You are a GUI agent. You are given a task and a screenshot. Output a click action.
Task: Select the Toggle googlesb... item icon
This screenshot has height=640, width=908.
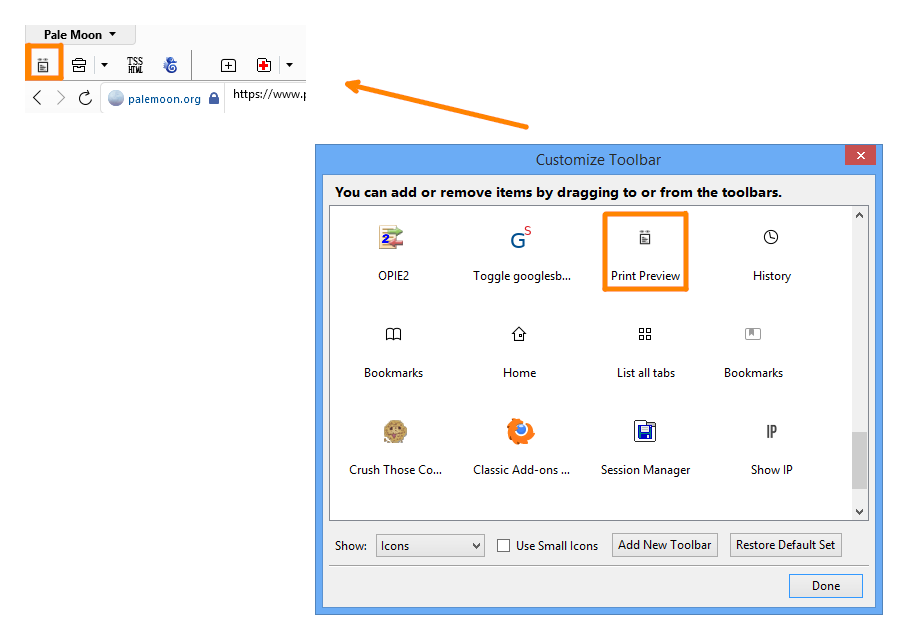coord(521,237)
